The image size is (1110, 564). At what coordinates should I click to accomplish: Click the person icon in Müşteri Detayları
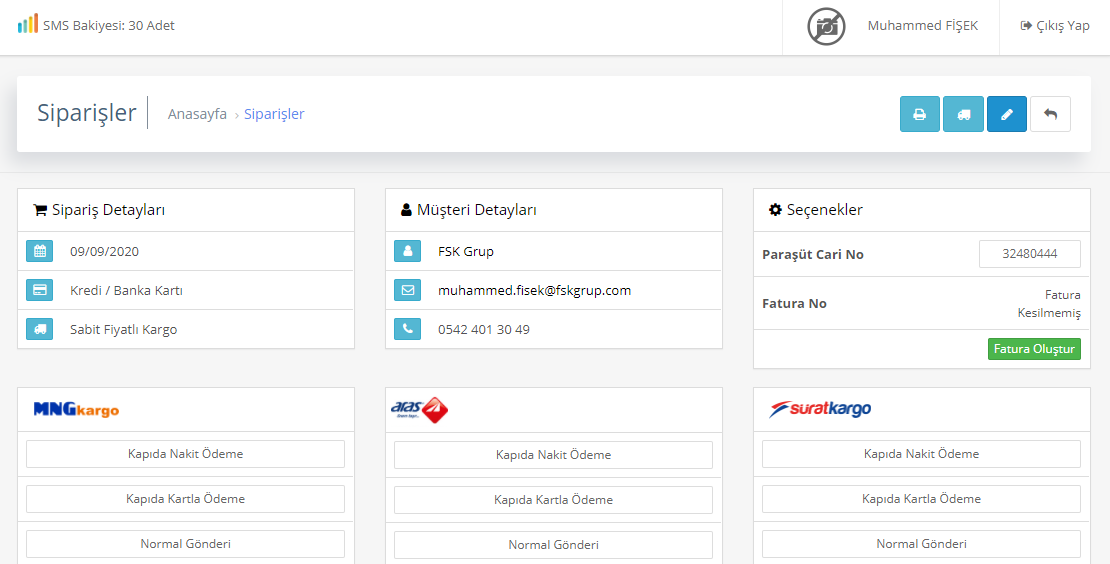click(406, 209)
